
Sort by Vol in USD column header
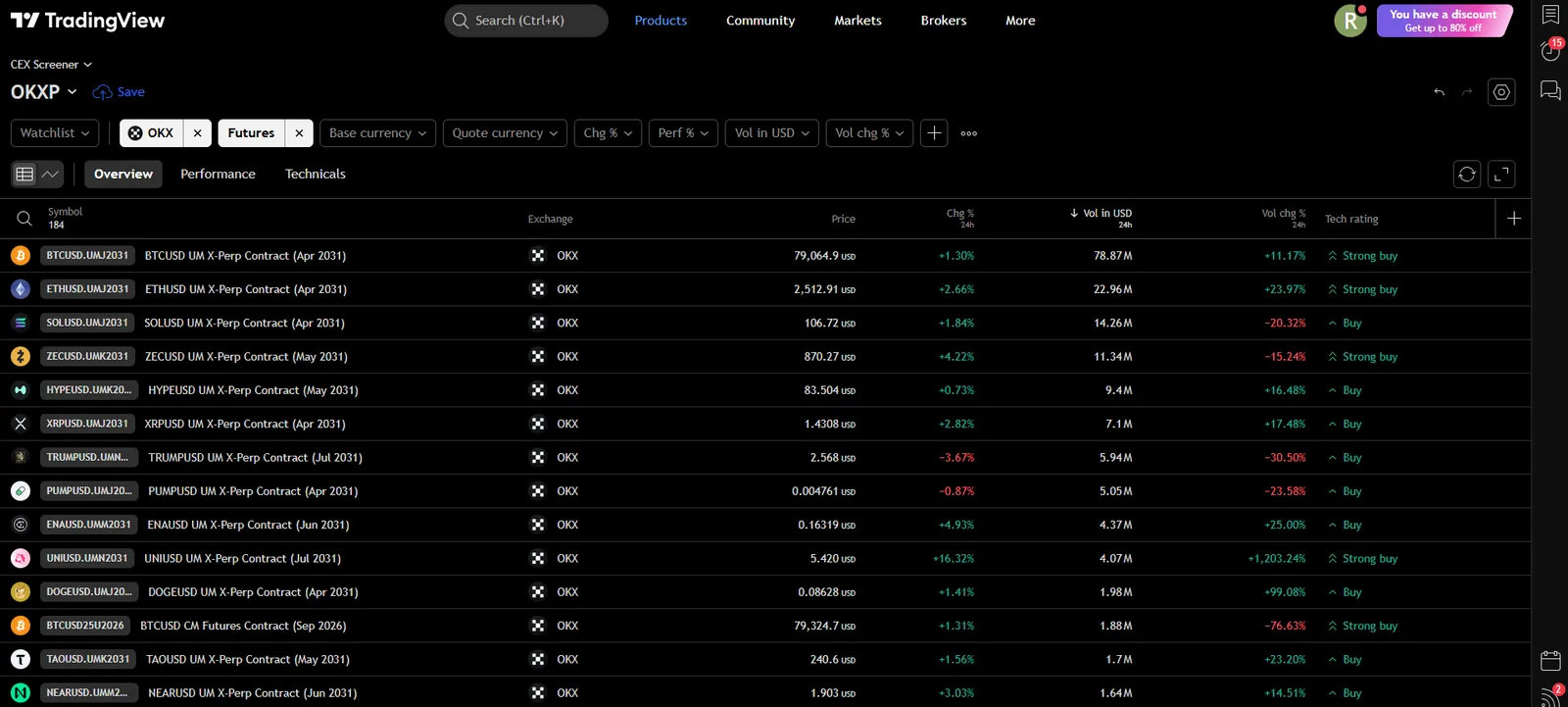point(1102,218)
